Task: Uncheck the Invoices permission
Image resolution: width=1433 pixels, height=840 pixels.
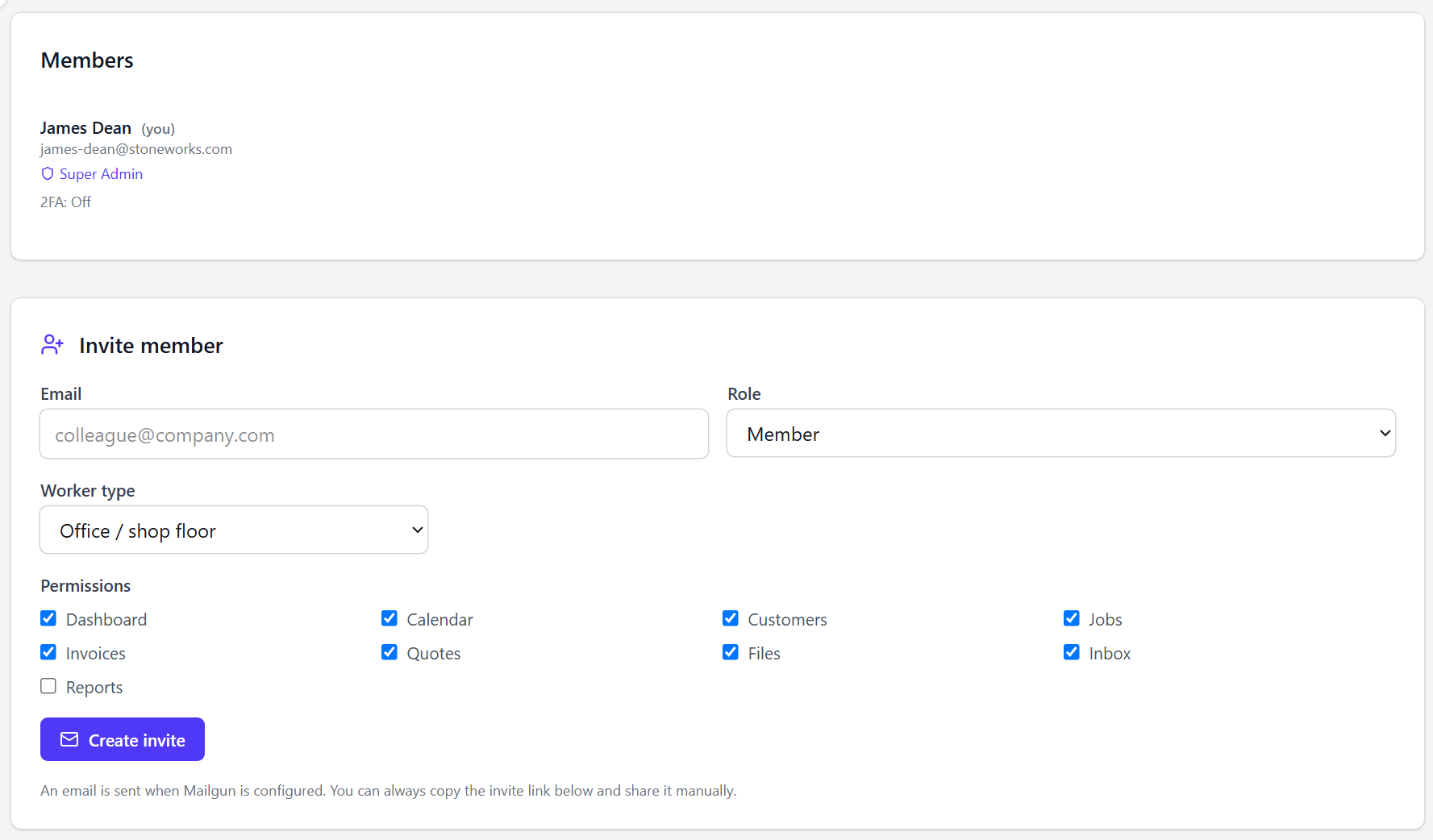Action: (48, 652)
